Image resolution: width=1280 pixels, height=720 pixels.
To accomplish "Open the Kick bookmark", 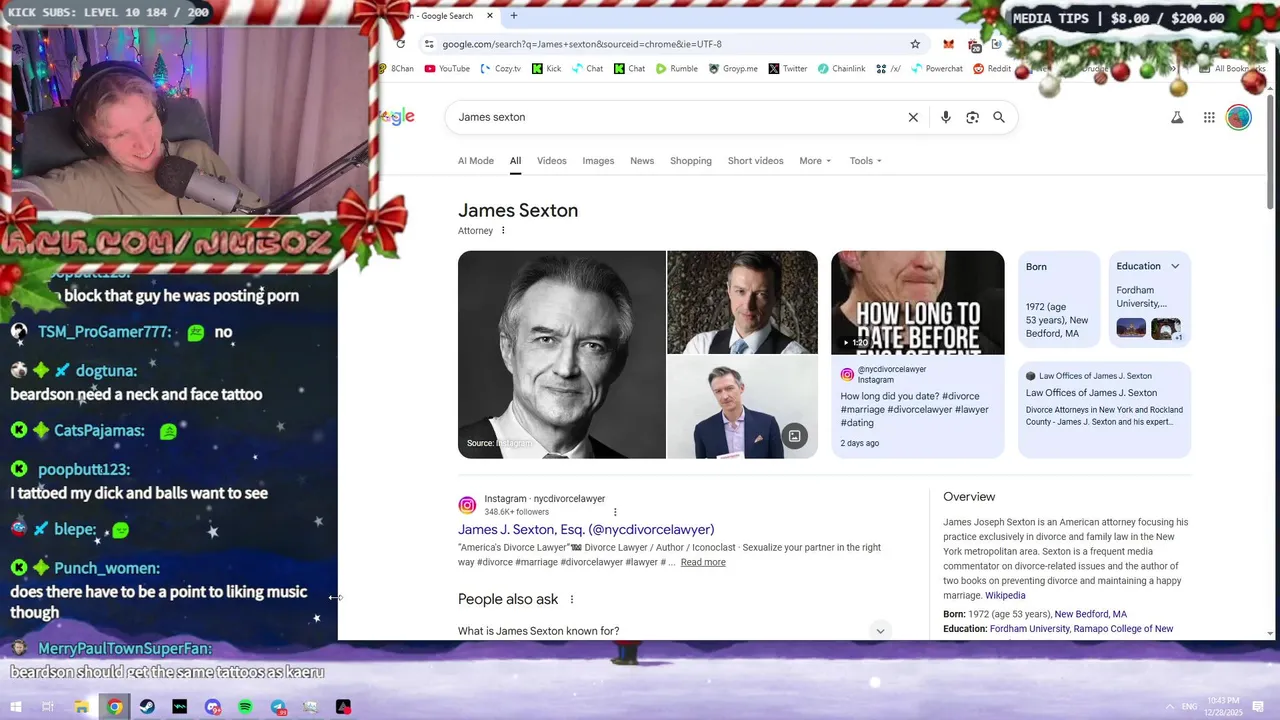I will click(547, 69).
